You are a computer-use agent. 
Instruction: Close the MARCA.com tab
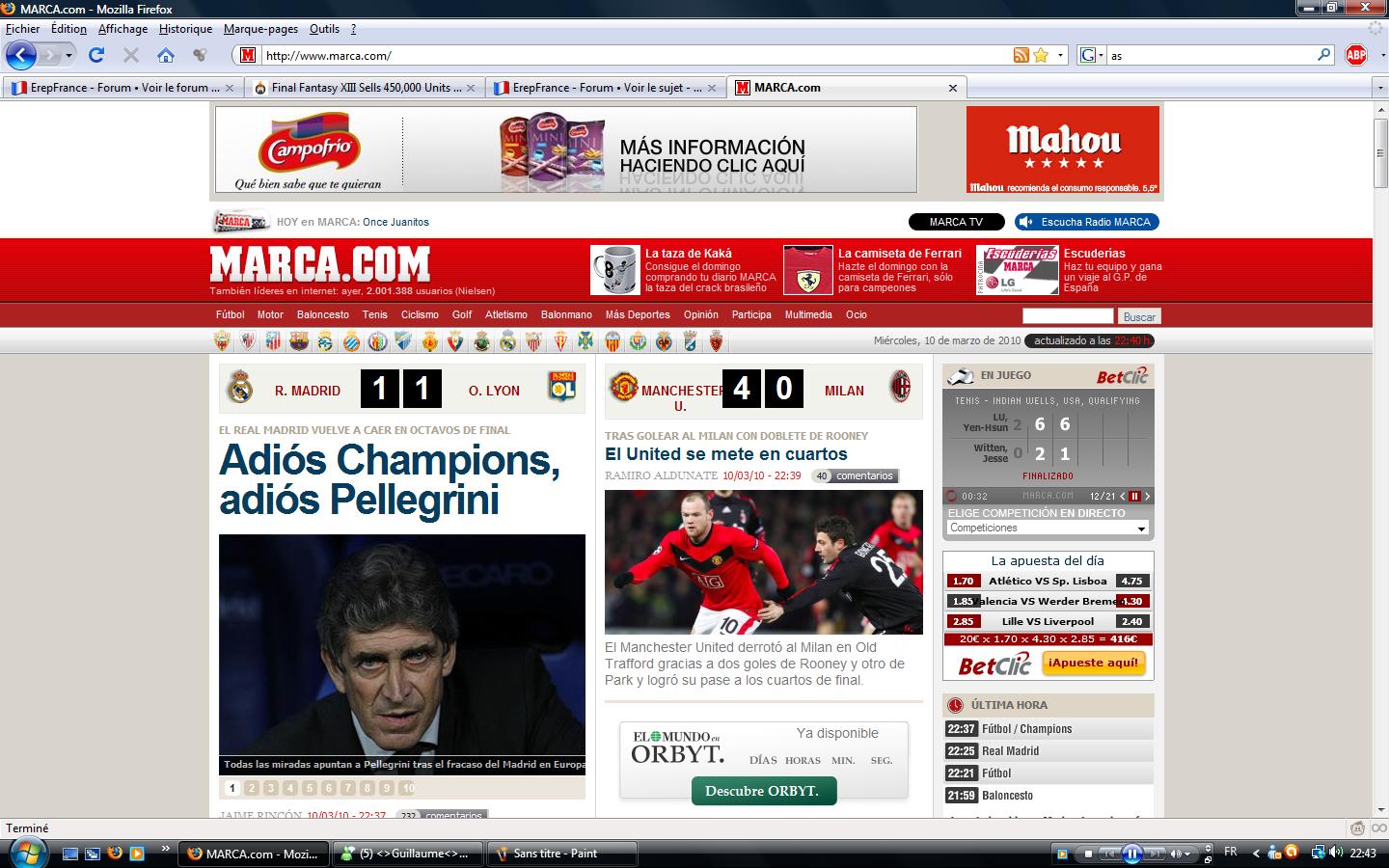(953, 88)
